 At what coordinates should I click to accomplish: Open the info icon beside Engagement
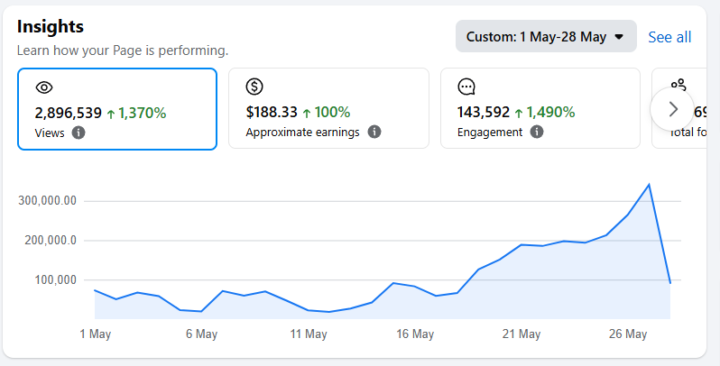point(537,132)
